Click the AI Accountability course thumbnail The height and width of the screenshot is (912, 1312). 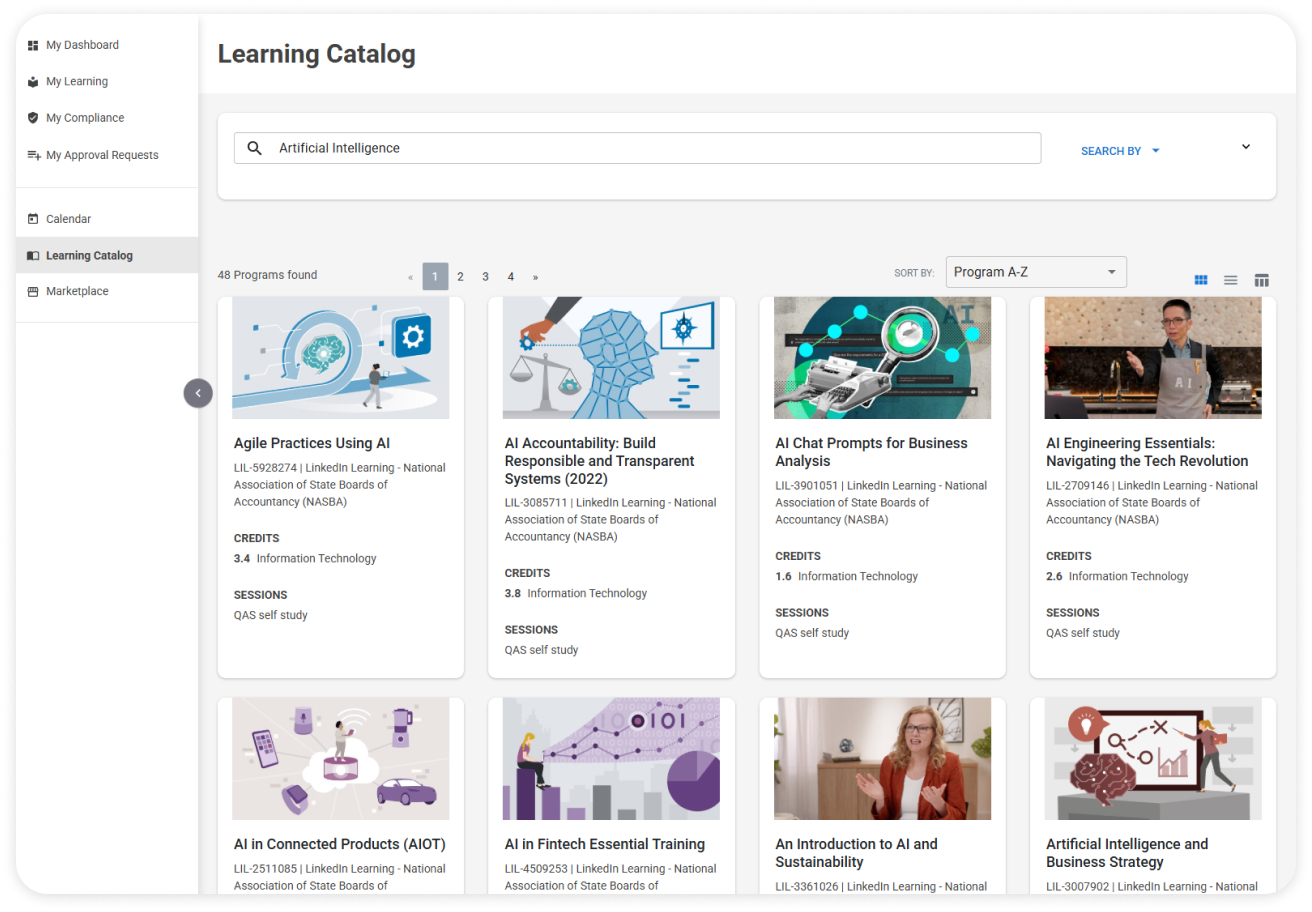(x=611, y=357)
